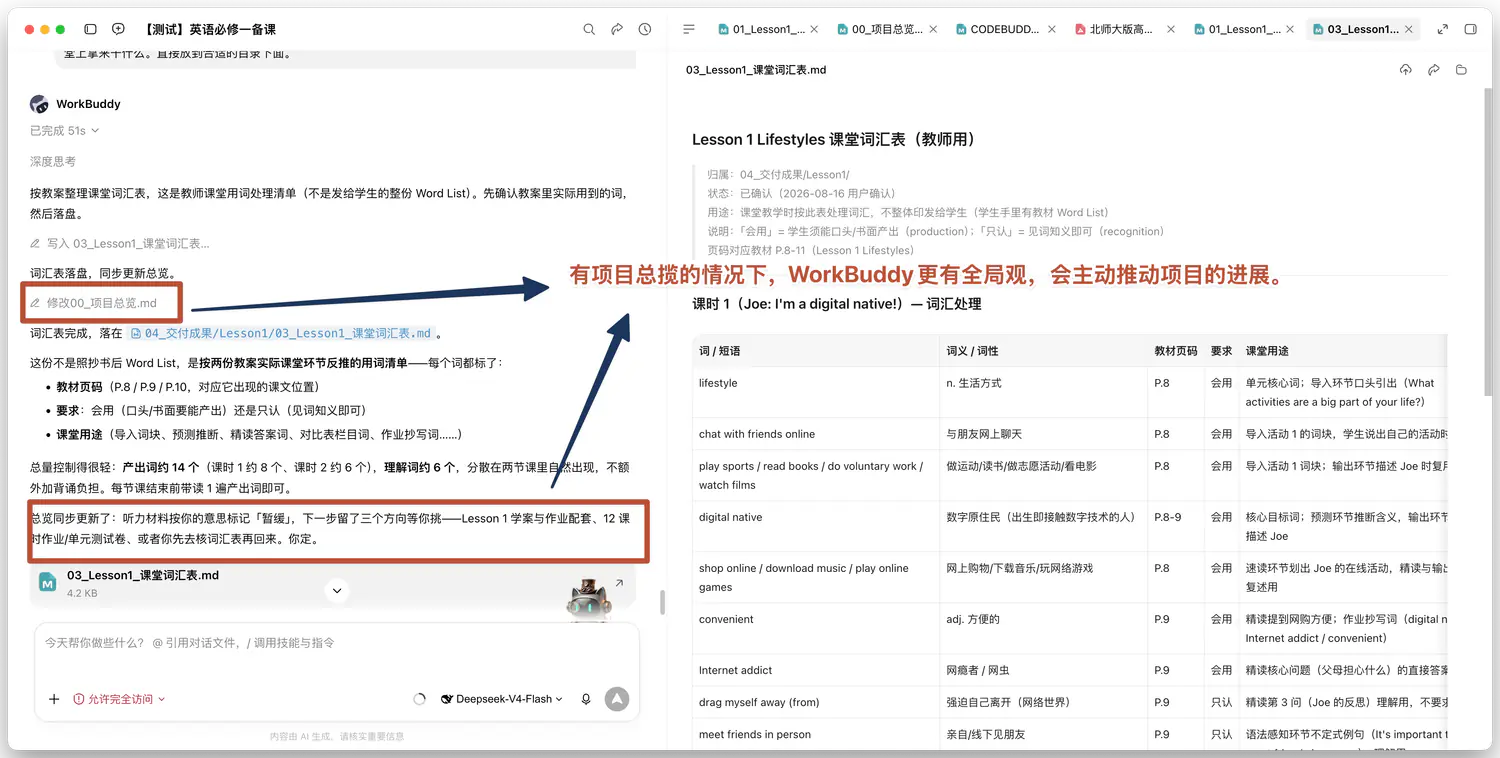Expand the 深度思考 section
This screenshot has width=1500, height=758.
[x=53, y=161]
